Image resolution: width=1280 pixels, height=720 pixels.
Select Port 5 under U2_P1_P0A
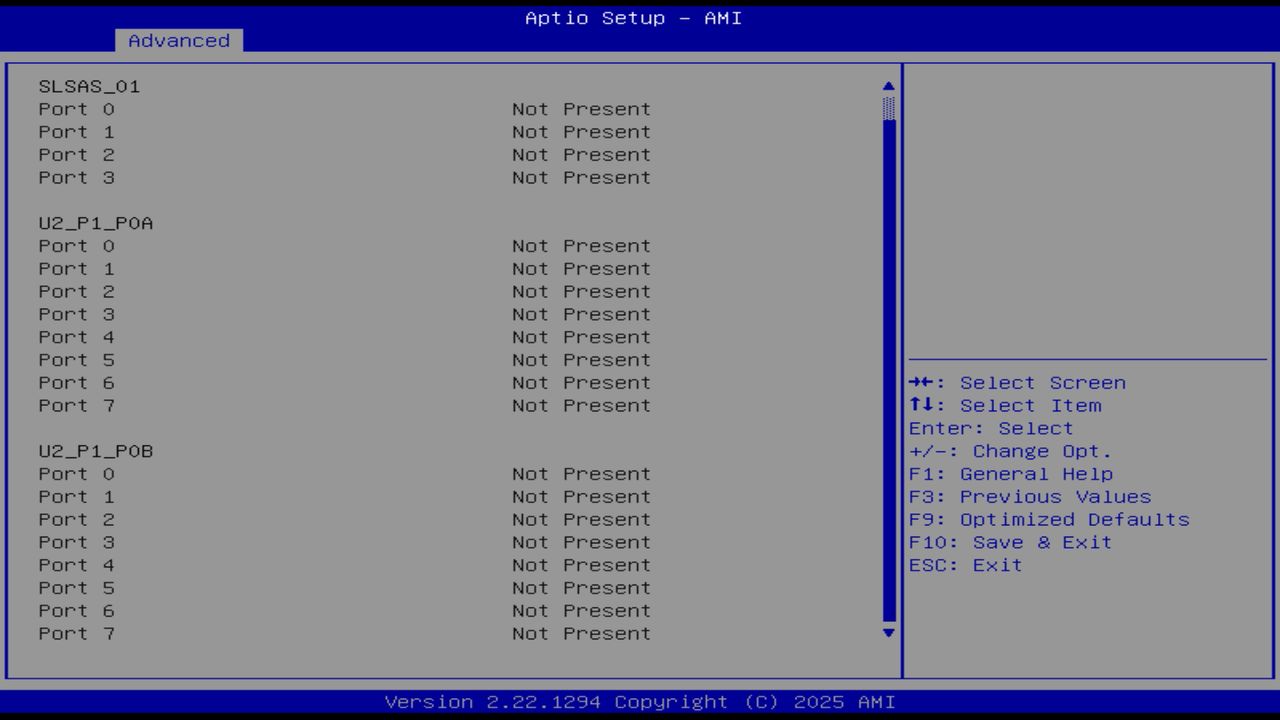(75, 359)
